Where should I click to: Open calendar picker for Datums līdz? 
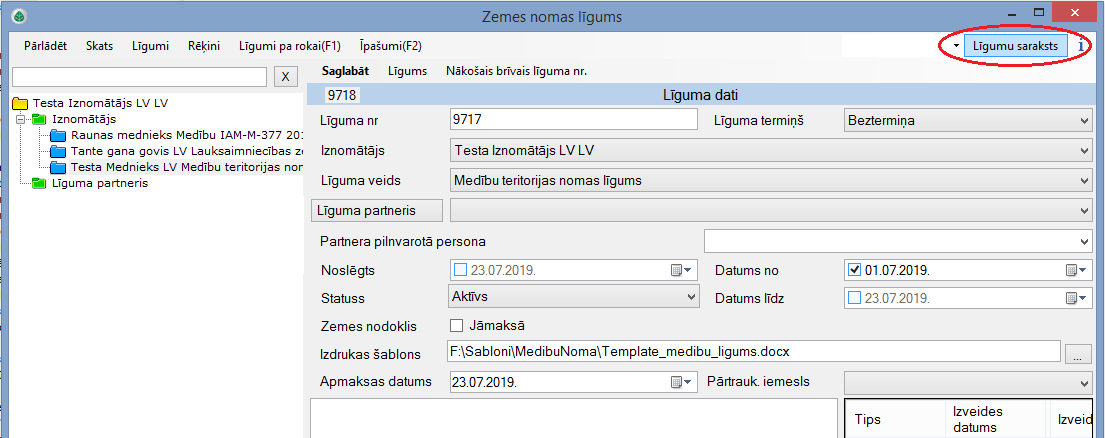pyautogui.click(x=1075, y=298)
